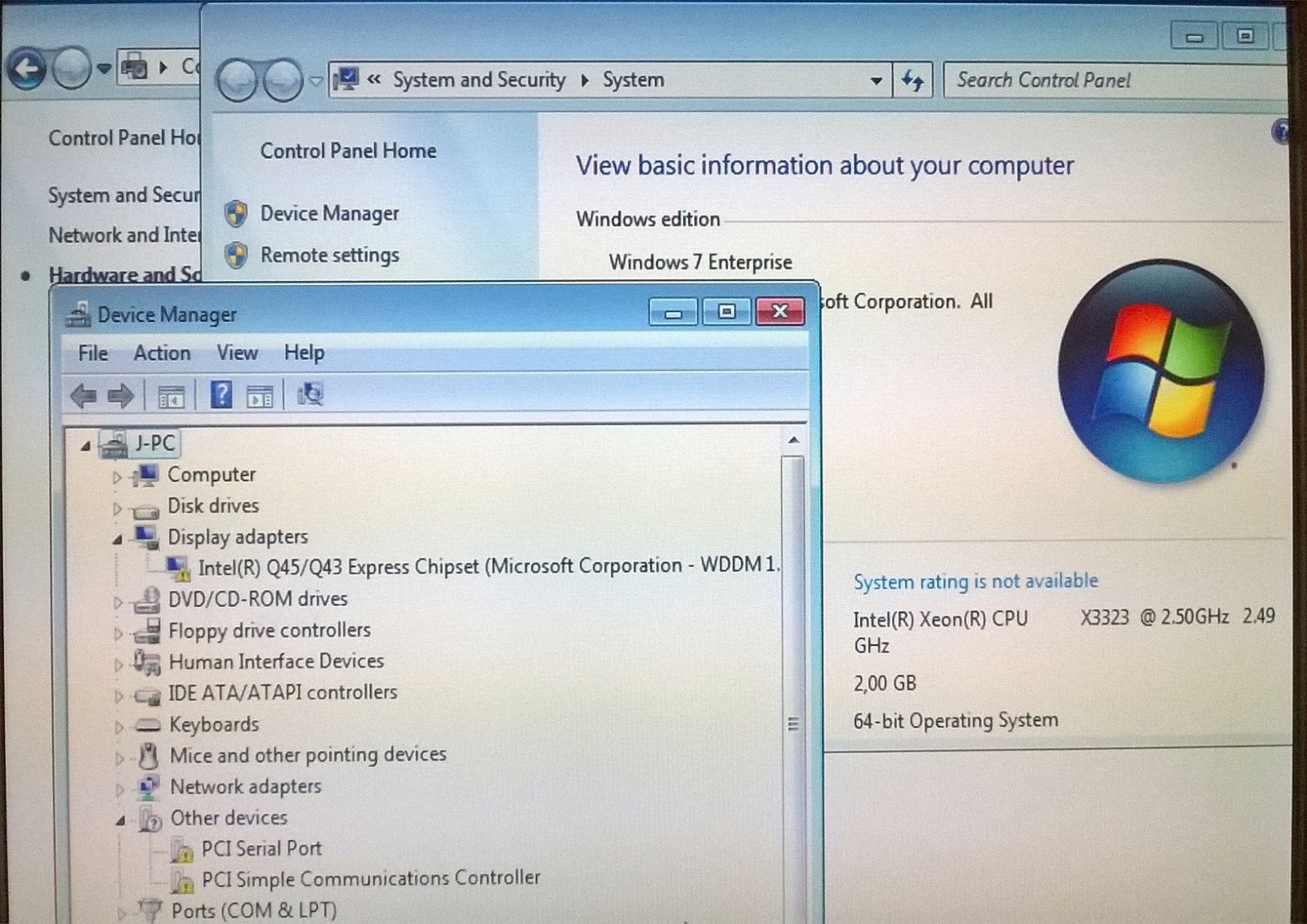
Task: Click the IDE ATA/ATAPI controllers icon
Action: coord(147,694)
